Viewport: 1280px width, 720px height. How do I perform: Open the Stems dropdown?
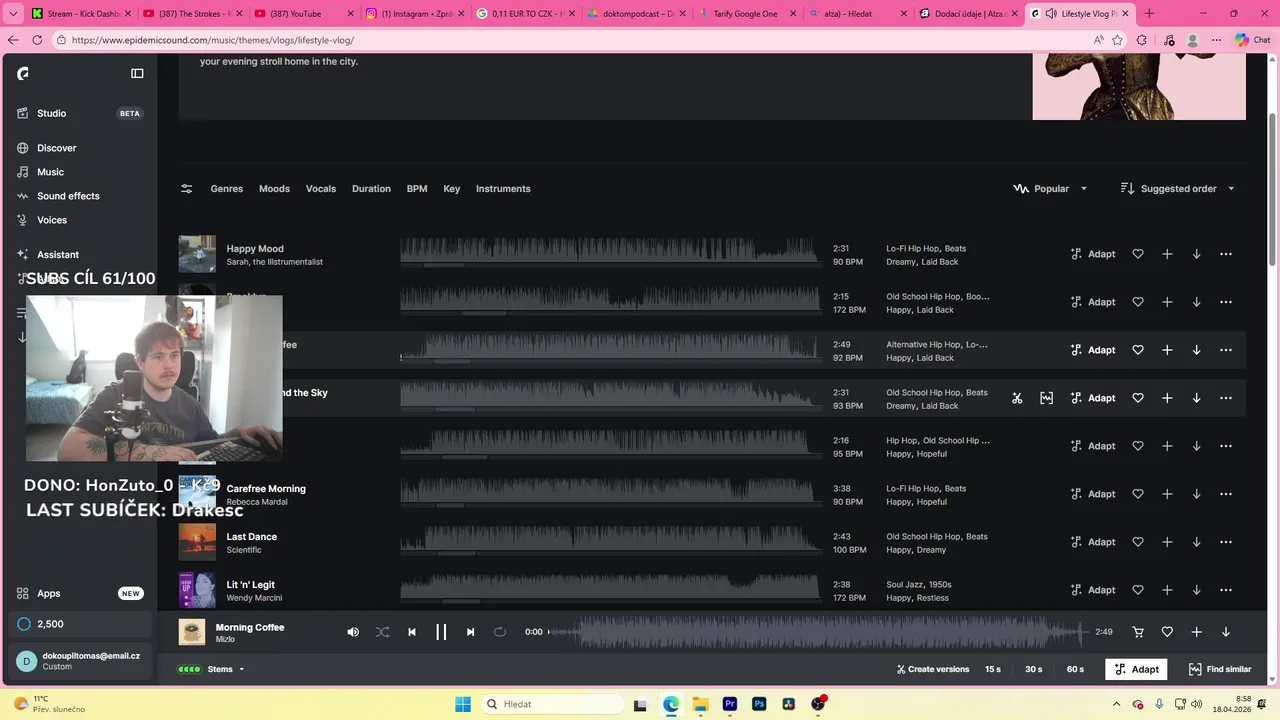coord(211,669)
